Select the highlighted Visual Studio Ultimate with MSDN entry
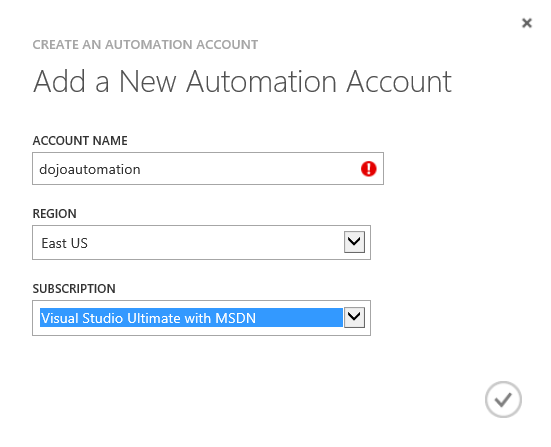 [191, 318]
